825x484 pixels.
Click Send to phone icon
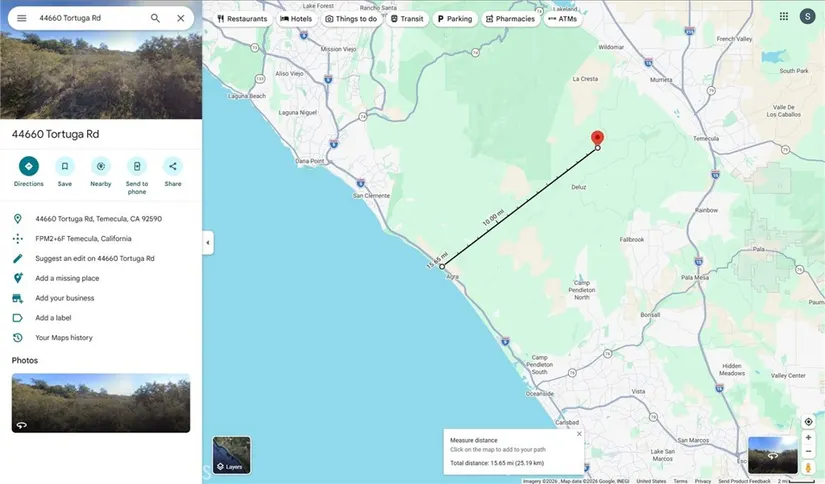click(x=137, y=166)
